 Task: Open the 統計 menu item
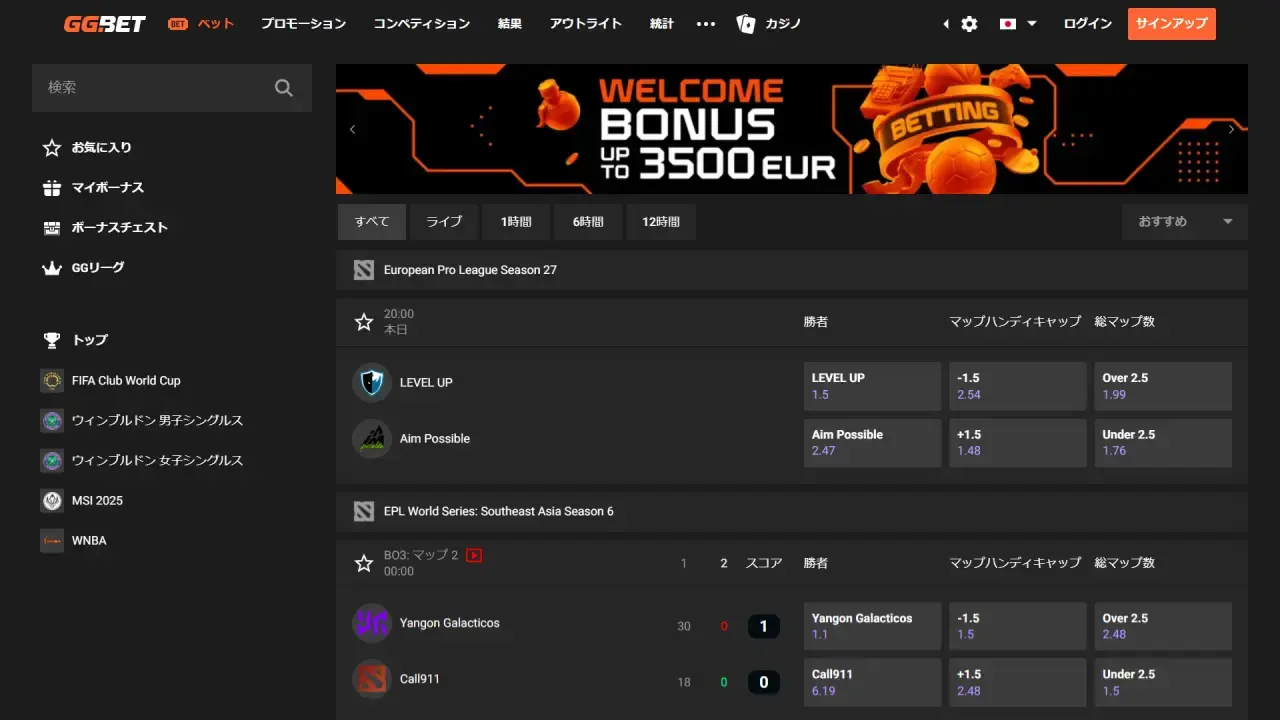pyautogui.click(x=662, y=24)
